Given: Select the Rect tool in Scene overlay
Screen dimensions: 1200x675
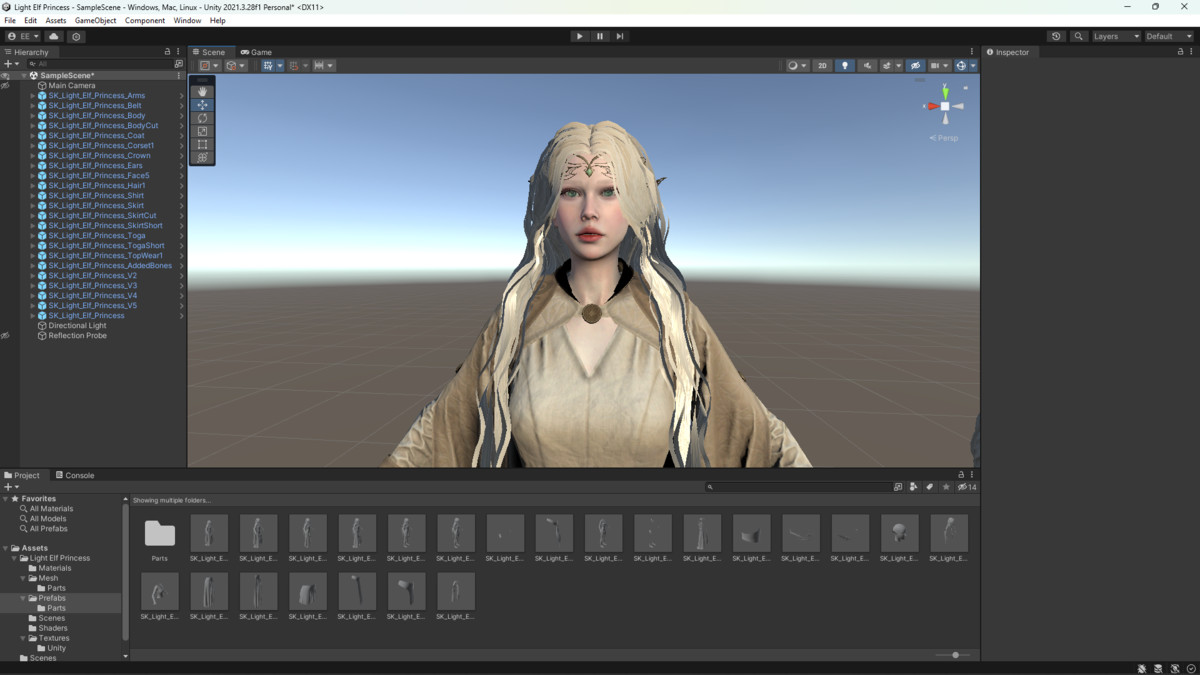Looking at the screenshot, I should point(202,144).
